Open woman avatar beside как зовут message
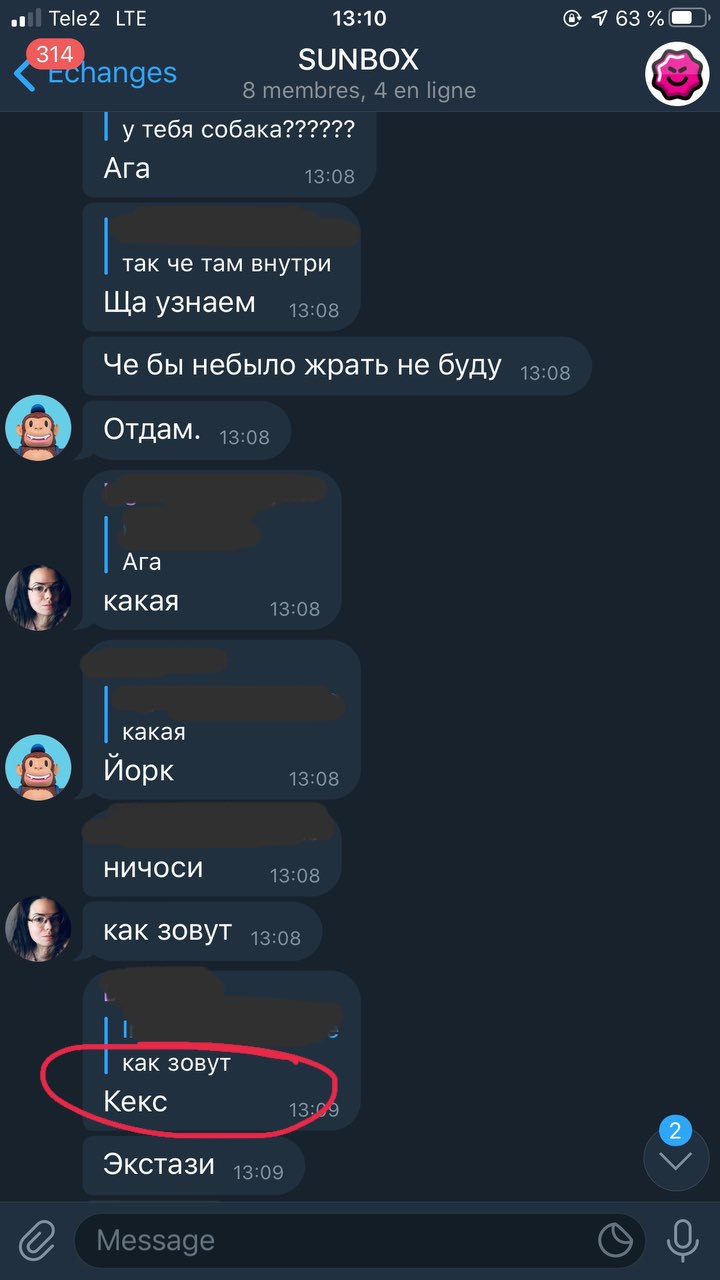The image size is (720, 1280). 39,929
